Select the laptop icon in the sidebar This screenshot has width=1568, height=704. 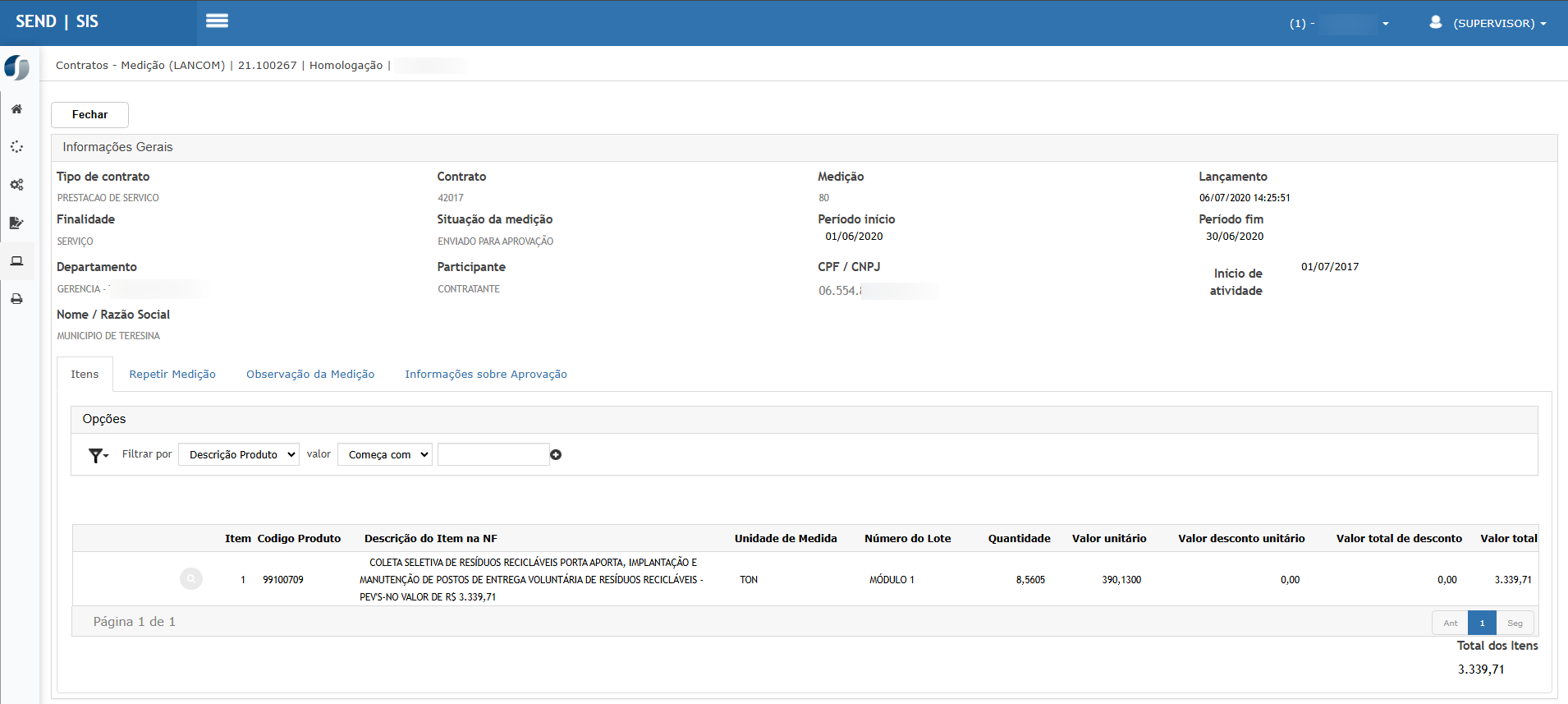pyautogui.click(x=16, y=261)
